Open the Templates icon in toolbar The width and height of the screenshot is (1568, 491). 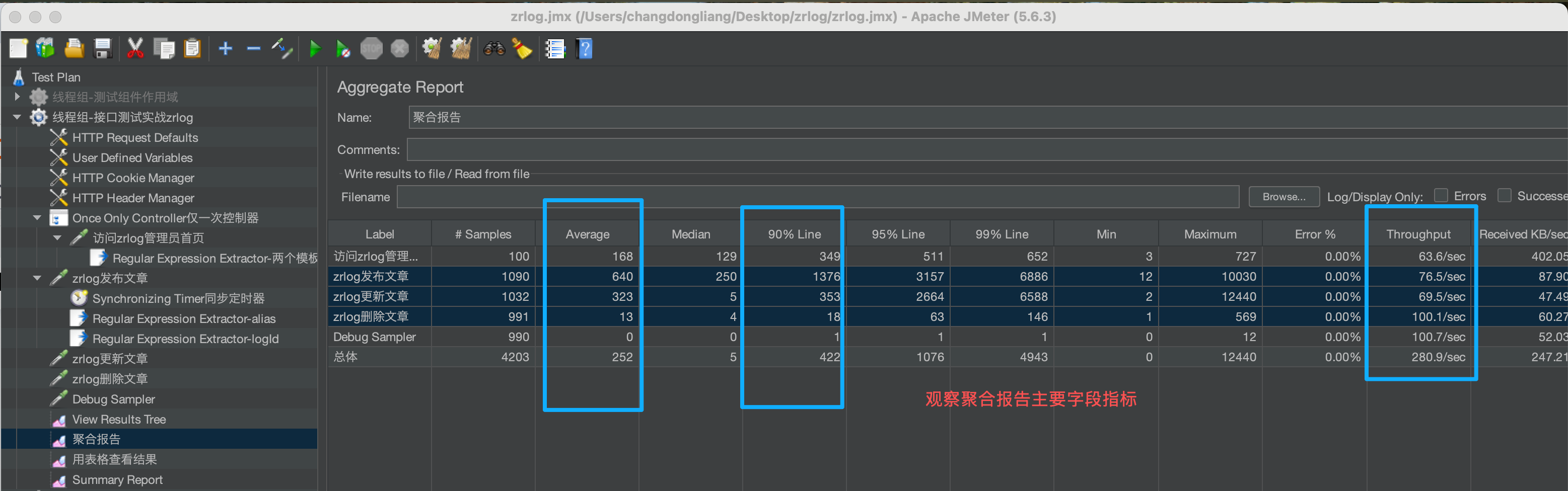(46, 48)
